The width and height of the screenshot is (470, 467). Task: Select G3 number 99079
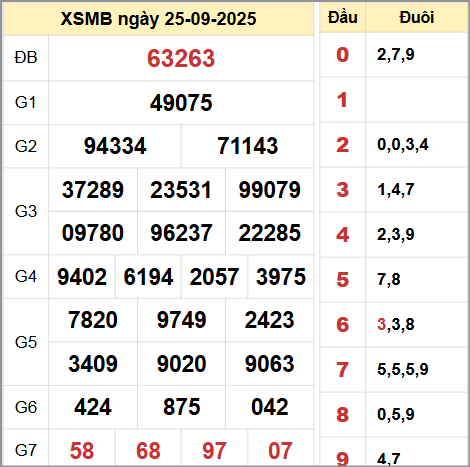tap(270, 190)
